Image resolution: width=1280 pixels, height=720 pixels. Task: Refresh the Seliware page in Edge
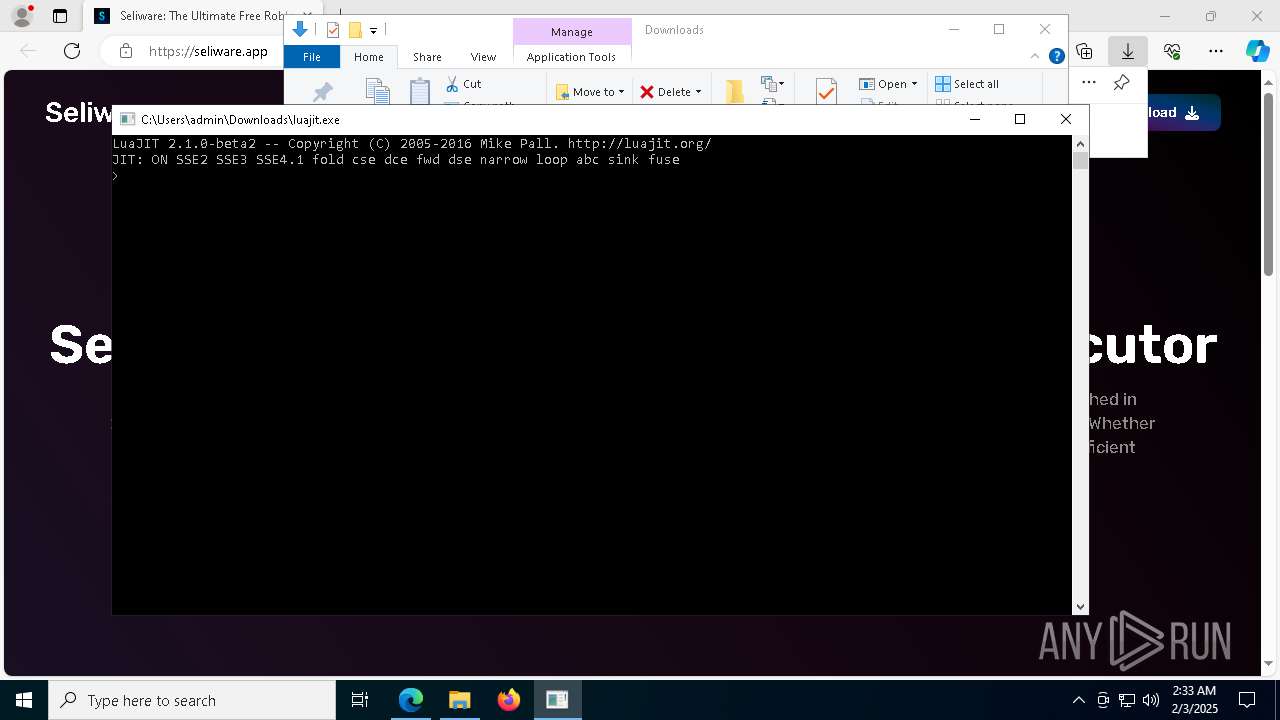72,51
